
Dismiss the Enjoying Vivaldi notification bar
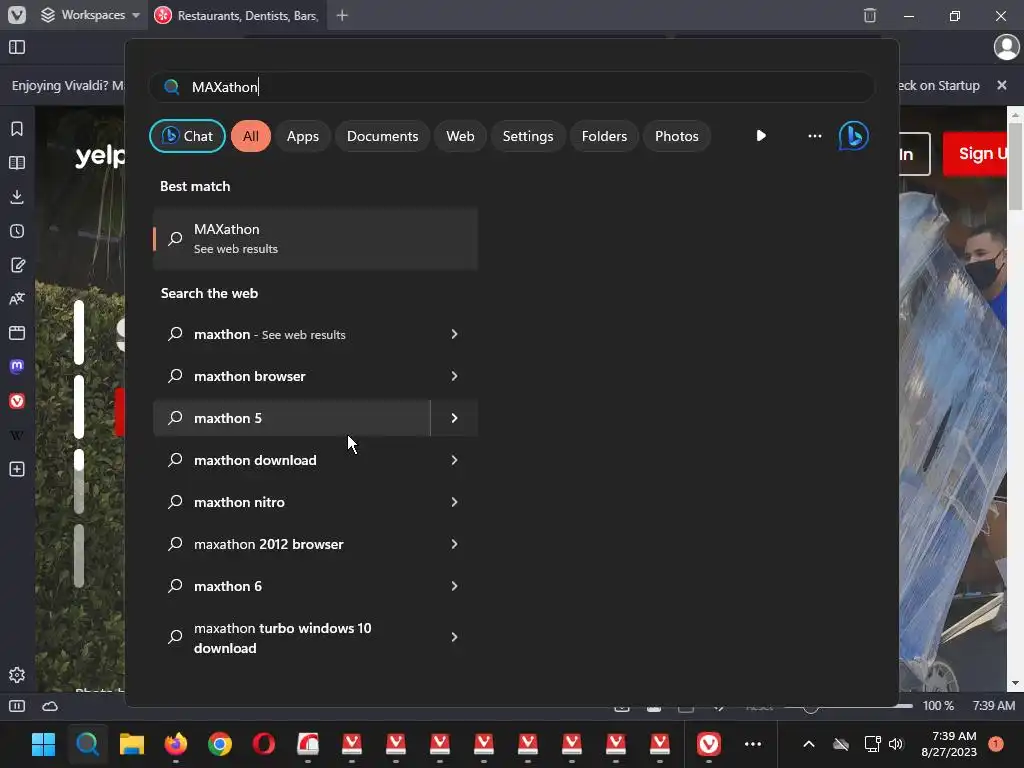(1002, 86)
